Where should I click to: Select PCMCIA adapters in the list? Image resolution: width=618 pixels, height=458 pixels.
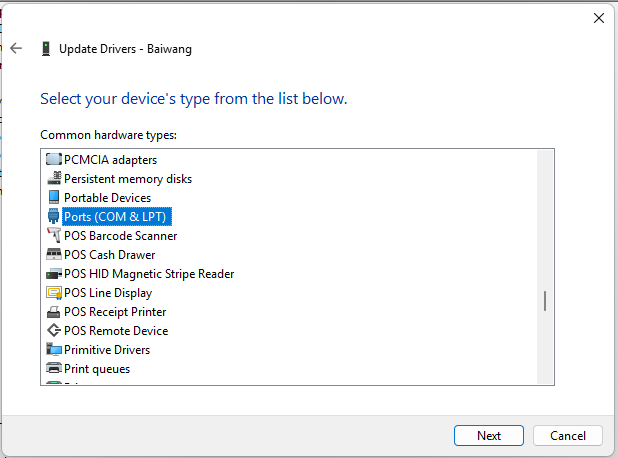[x=110, y=160]
